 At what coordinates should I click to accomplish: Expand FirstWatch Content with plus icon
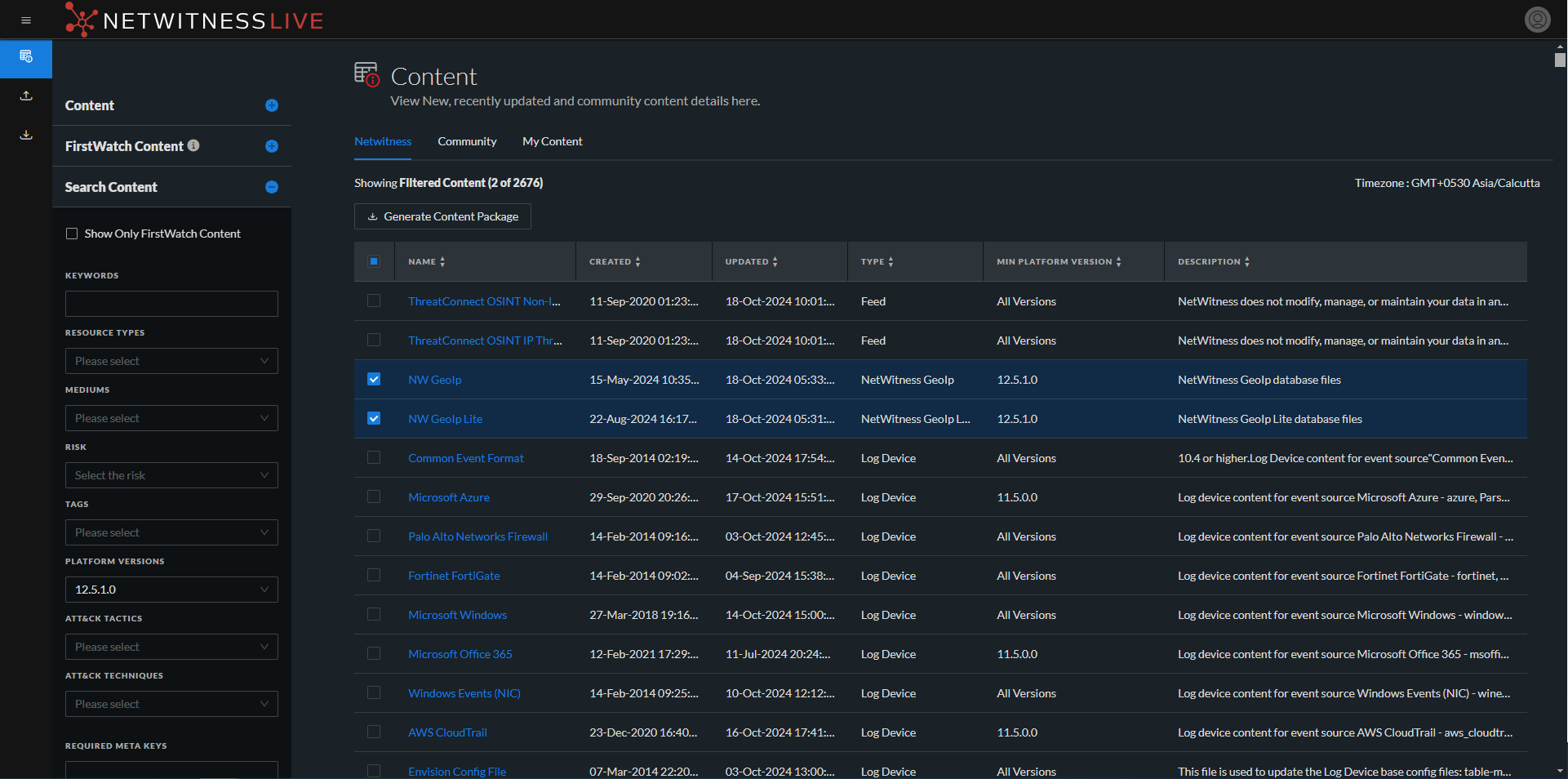(x=272, y=146)
